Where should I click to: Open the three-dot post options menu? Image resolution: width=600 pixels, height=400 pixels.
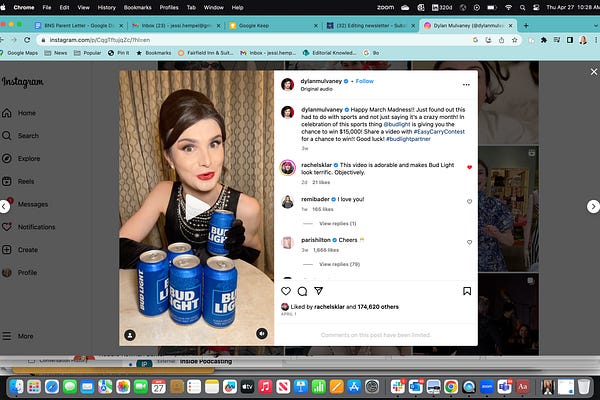(466, 85)
